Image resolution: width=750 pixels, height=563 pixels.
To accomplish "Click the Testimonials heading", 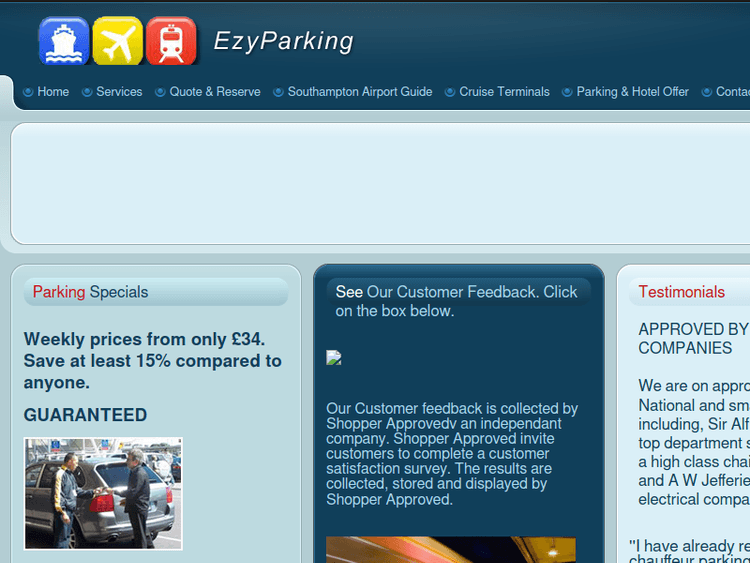I will tap(682, 292).
